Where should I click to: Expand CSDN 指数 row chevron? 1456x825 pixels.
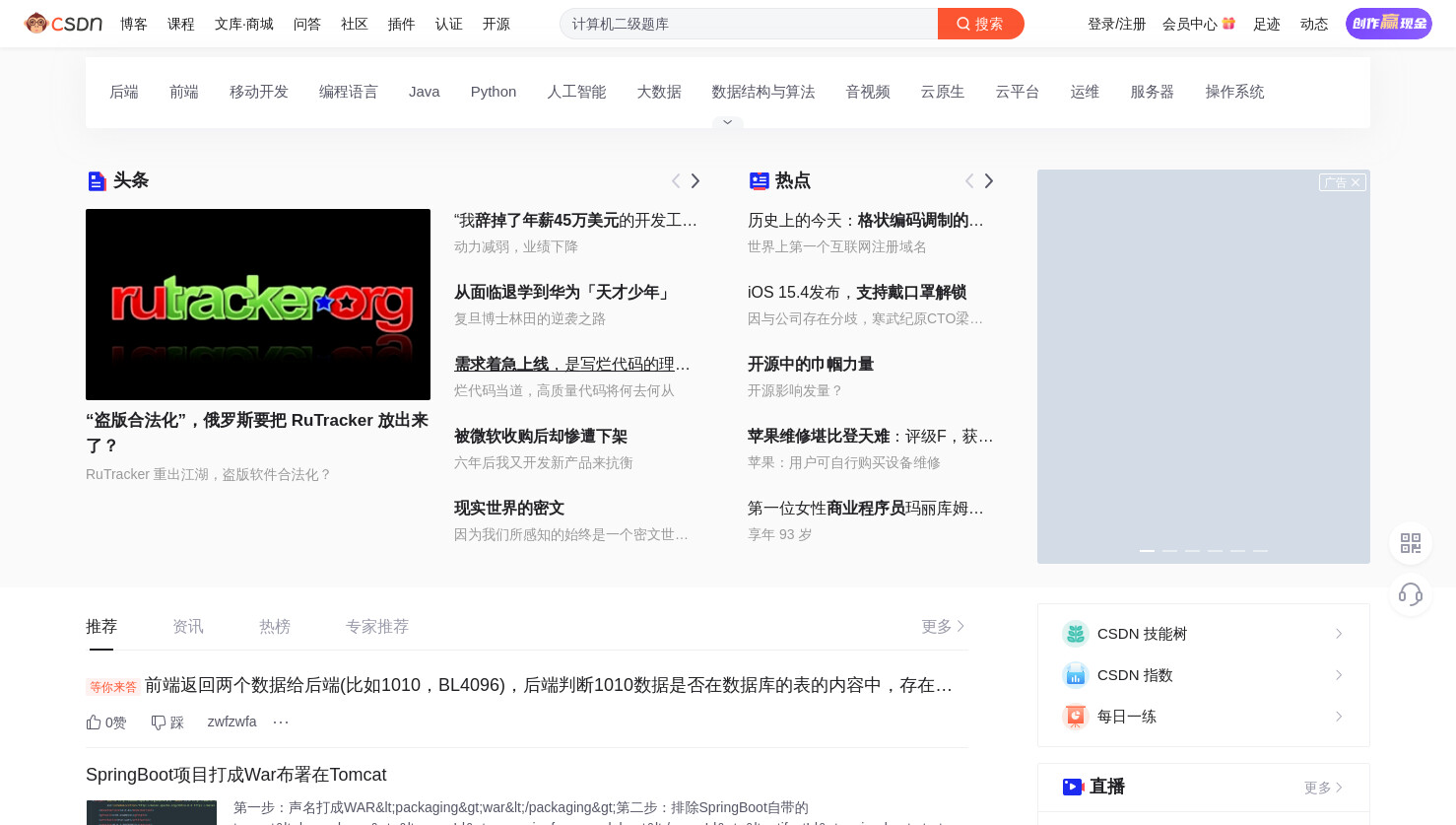(x=1339, y=675)
